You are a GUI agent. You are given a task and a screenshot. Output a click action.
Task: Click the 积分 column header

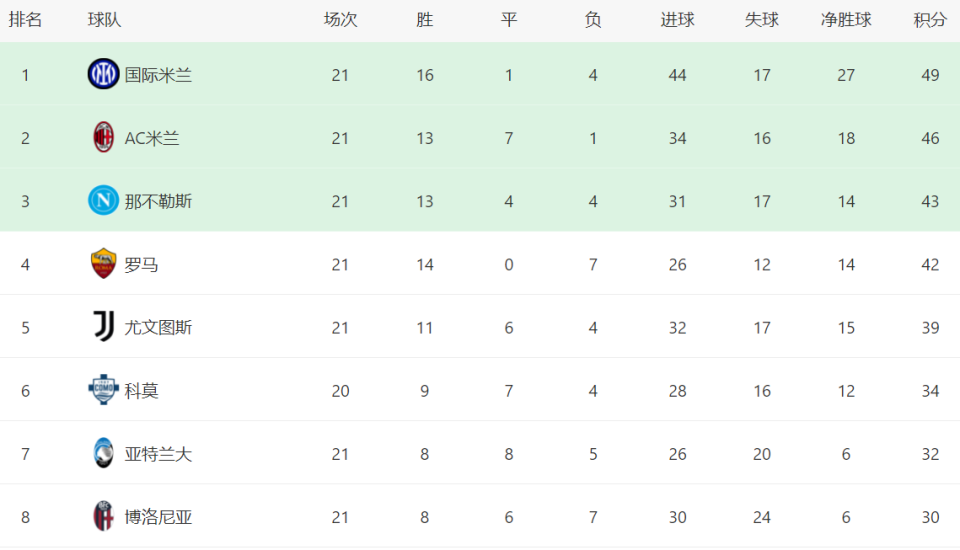930,20
